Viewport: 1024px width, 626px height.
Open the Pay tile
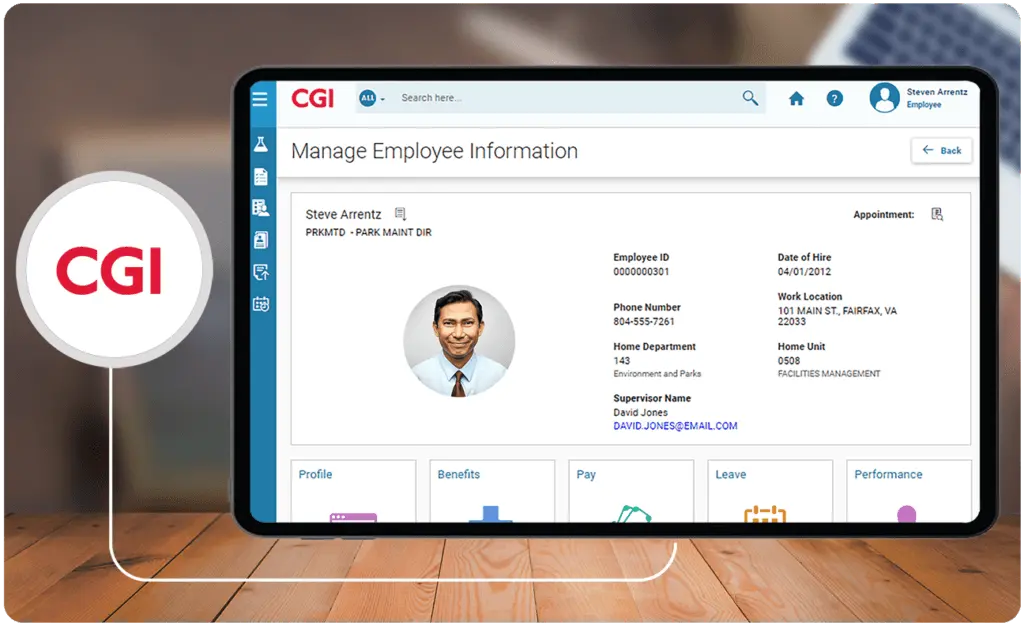631,491
